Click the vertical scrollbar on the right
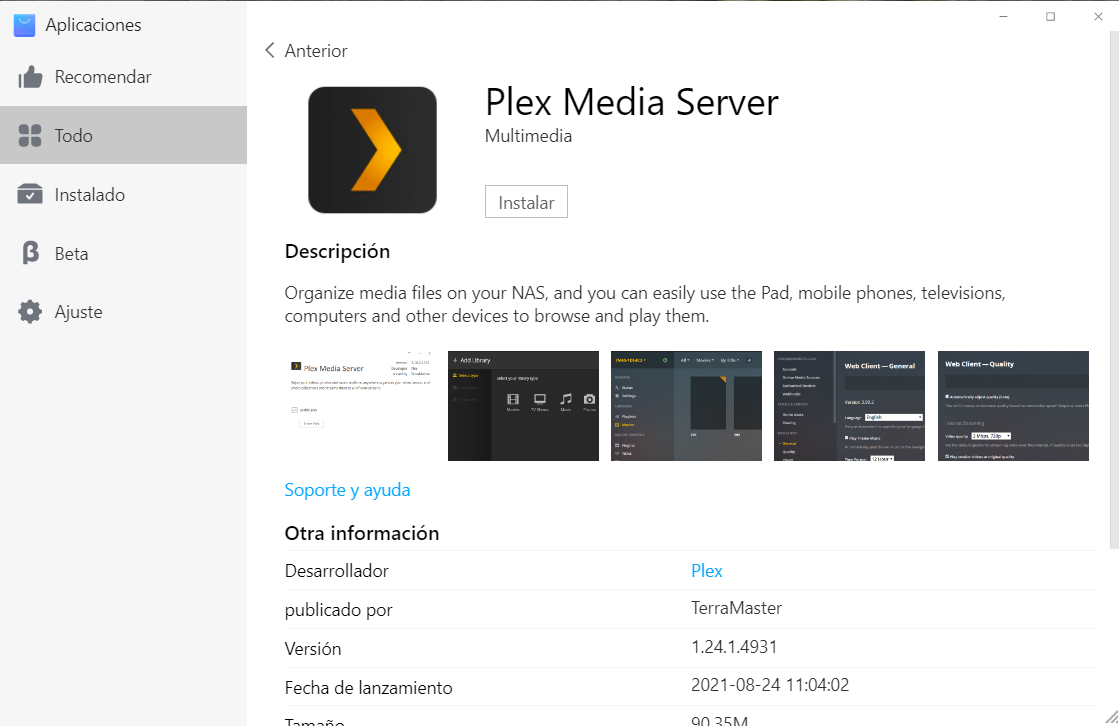This screenshot has width=1119, height=726. [1114, 289]
